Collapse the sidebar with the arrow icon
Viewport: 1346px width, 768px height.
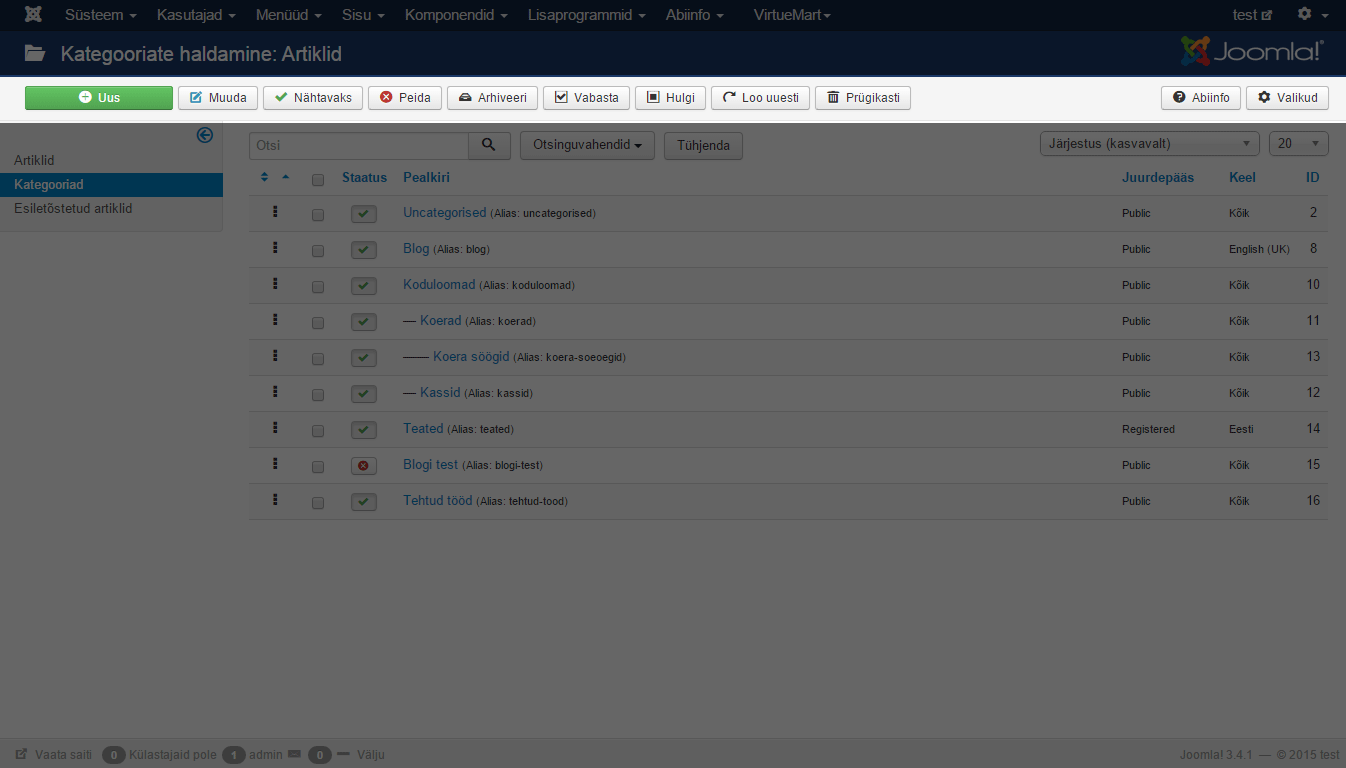205,135
